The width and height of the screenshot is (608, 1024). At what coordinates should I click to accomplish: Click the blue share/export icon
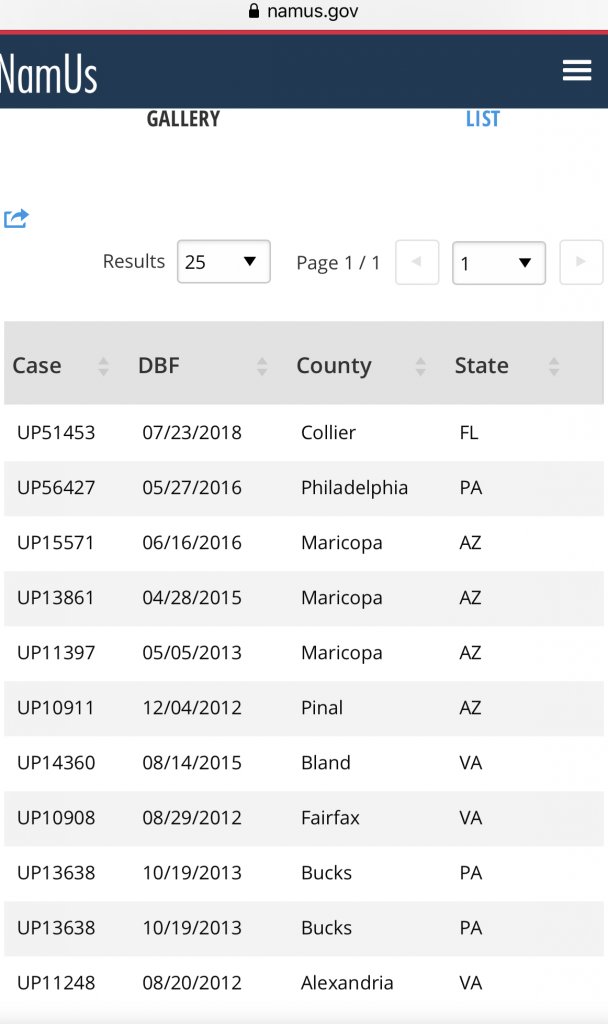point(16,218)
